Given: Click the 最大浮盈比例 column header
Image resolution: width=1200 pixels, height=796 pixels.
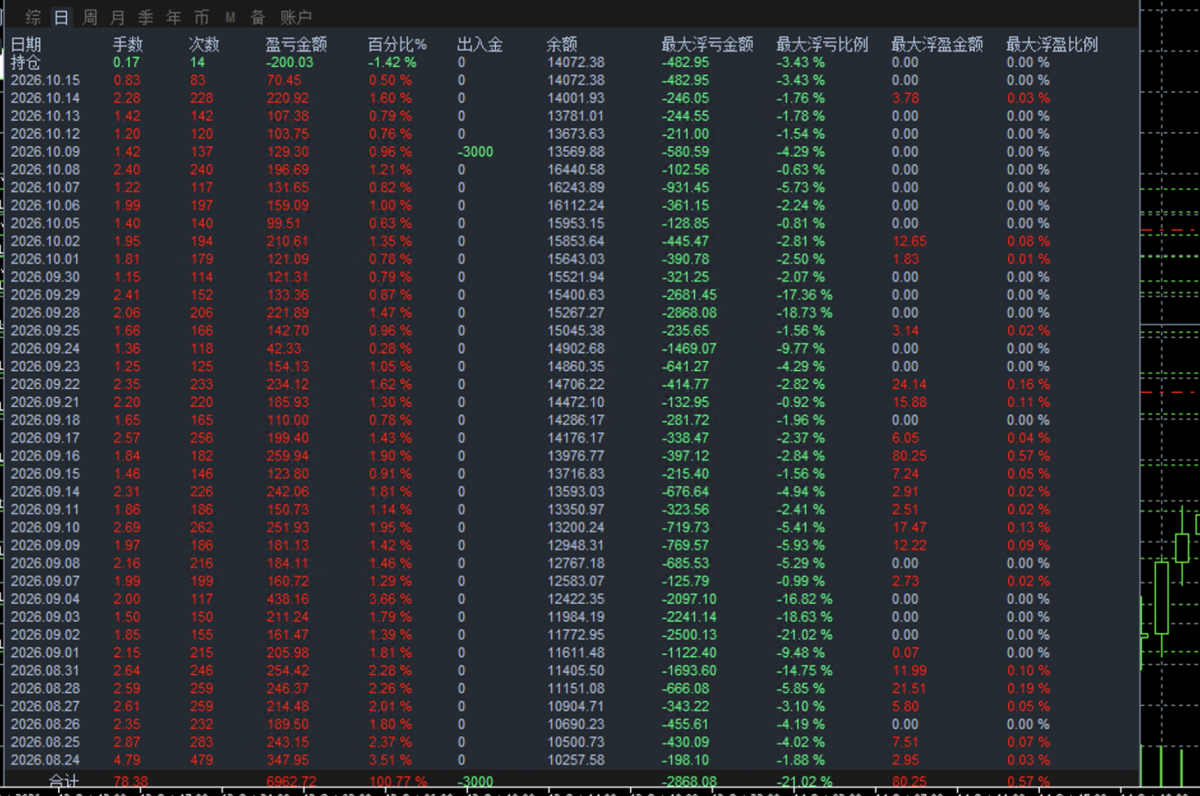Looking at the screenshot, I should coord(1052,44).
